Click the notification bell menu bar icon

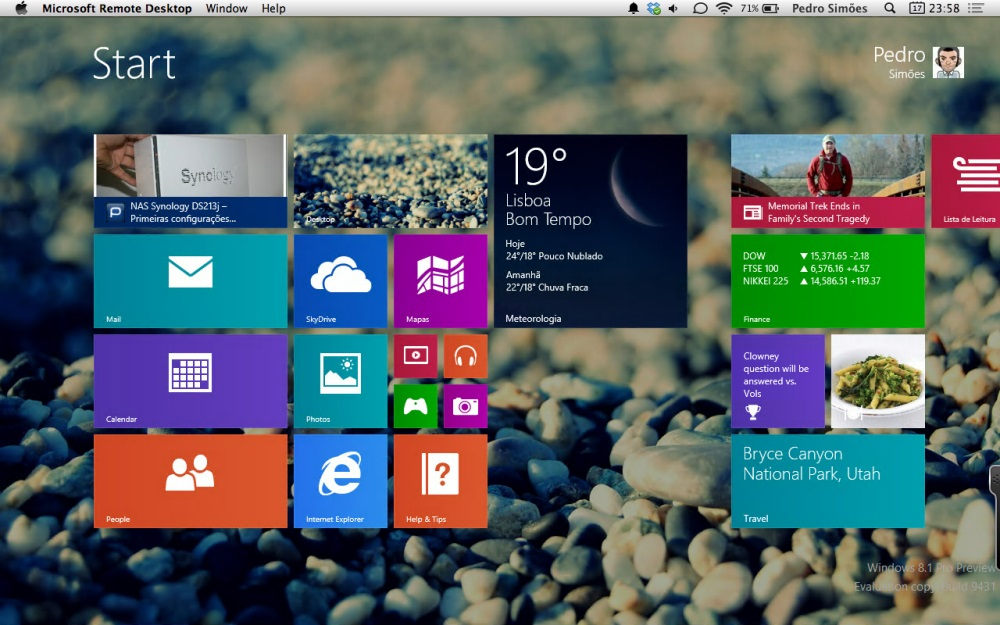(633, 8)
